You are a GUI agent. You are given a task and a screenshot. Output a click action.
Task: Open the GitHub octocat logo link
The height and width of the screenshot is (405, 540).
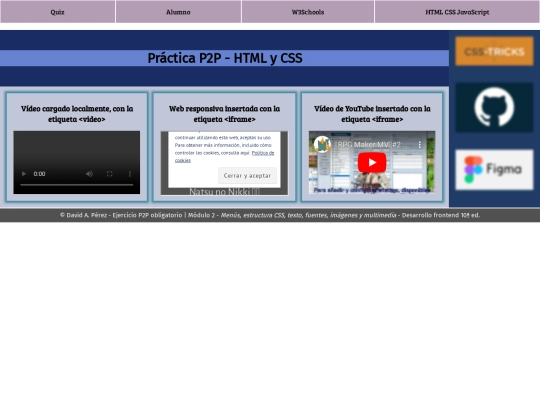(x=494, y=107)
